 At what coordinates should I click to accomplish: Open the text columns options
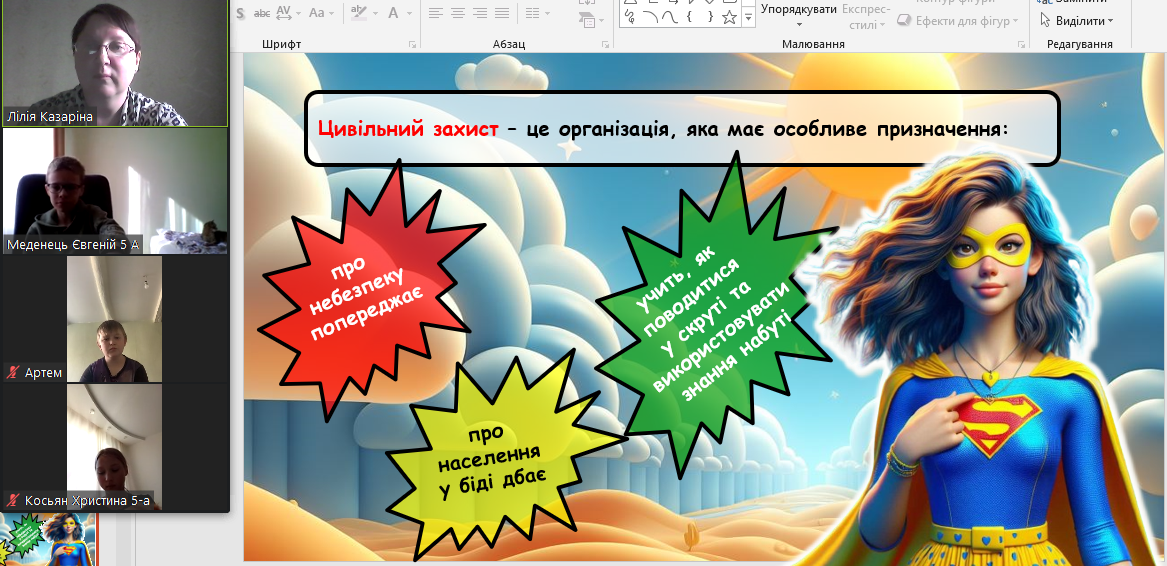pyautogui.click(x=531, y=13)
